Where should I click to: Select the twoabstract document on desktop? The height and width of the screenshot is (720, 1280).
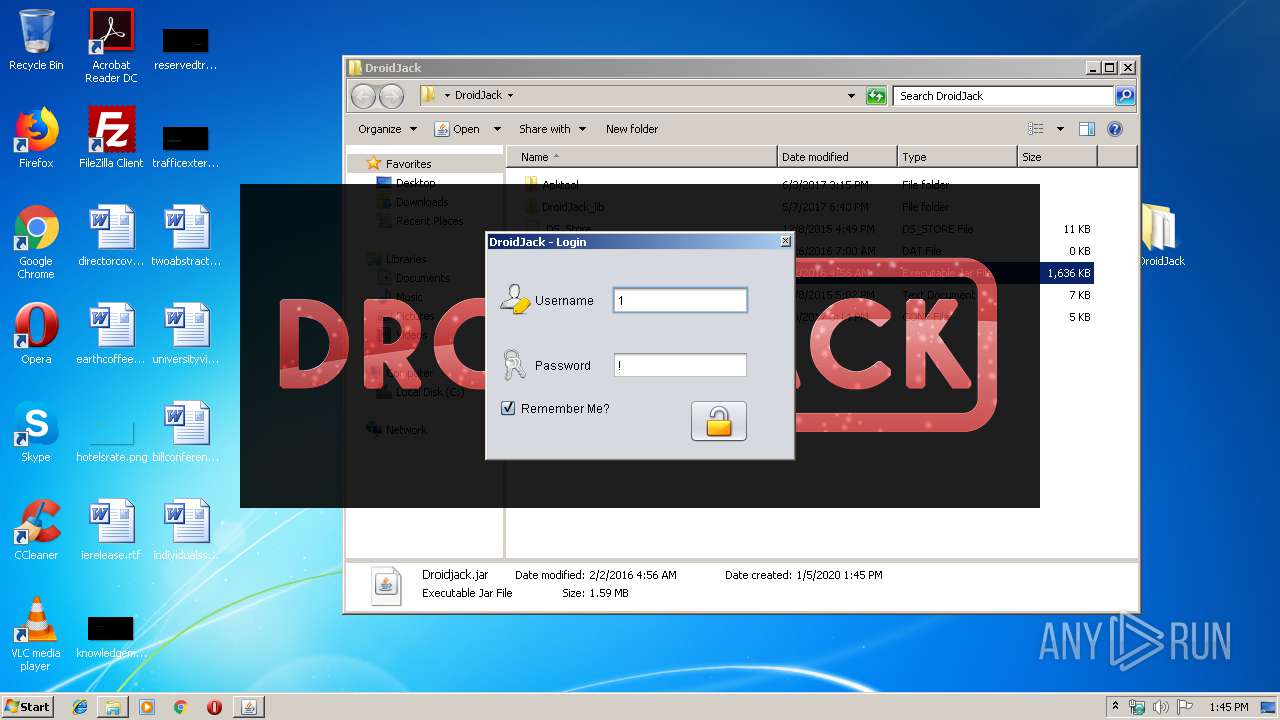tap(186, 236)
